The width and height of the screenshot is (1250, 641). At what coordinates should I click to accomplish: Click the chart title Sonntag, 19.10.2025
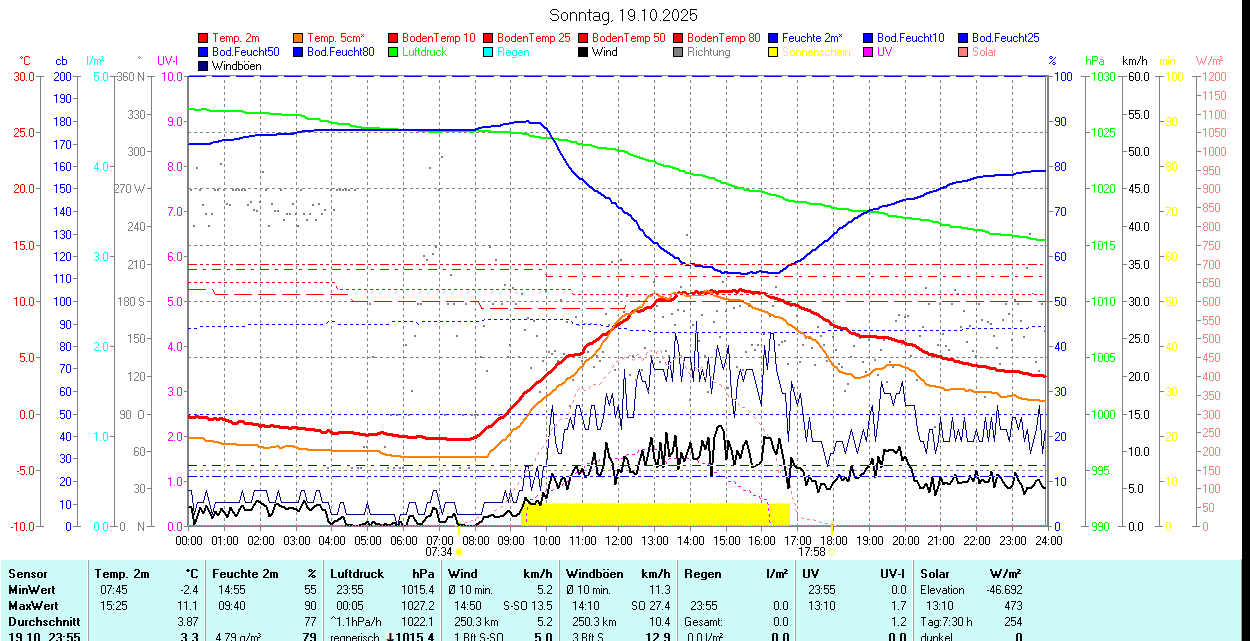(623, 15)
